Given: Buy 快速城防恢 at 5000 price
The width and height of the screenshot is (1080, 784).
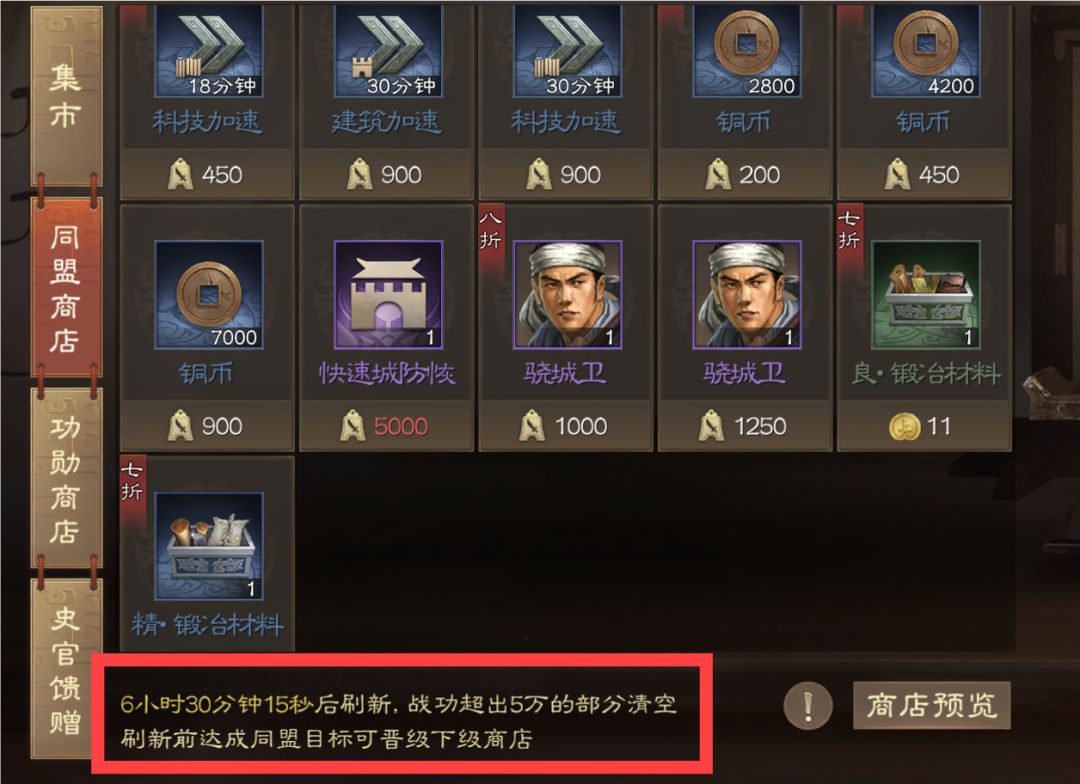Looking at the screenshot, I should pos(386,426).
